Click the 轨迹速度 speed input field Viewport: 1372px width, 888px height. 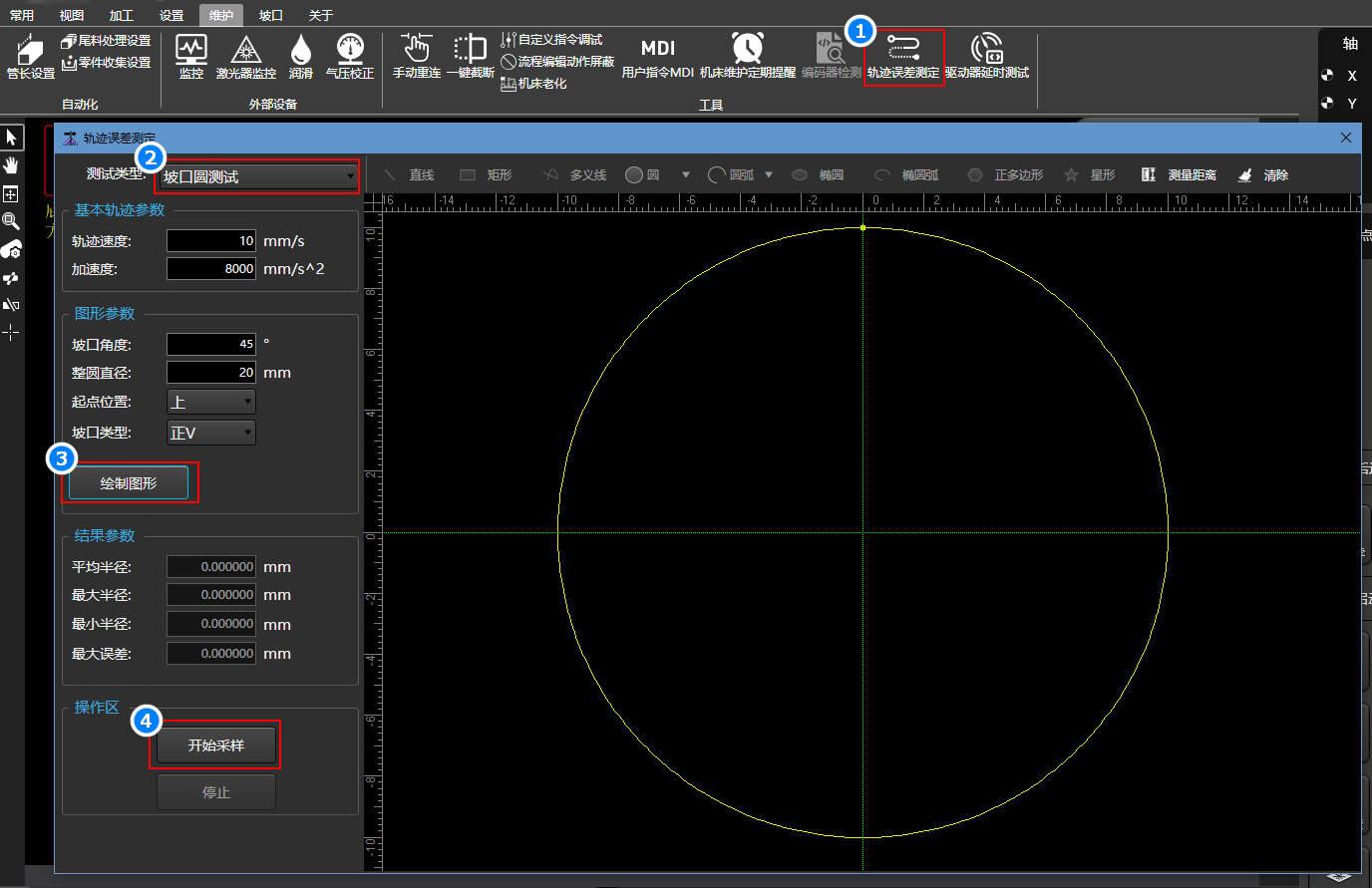[x=211, y=240]
